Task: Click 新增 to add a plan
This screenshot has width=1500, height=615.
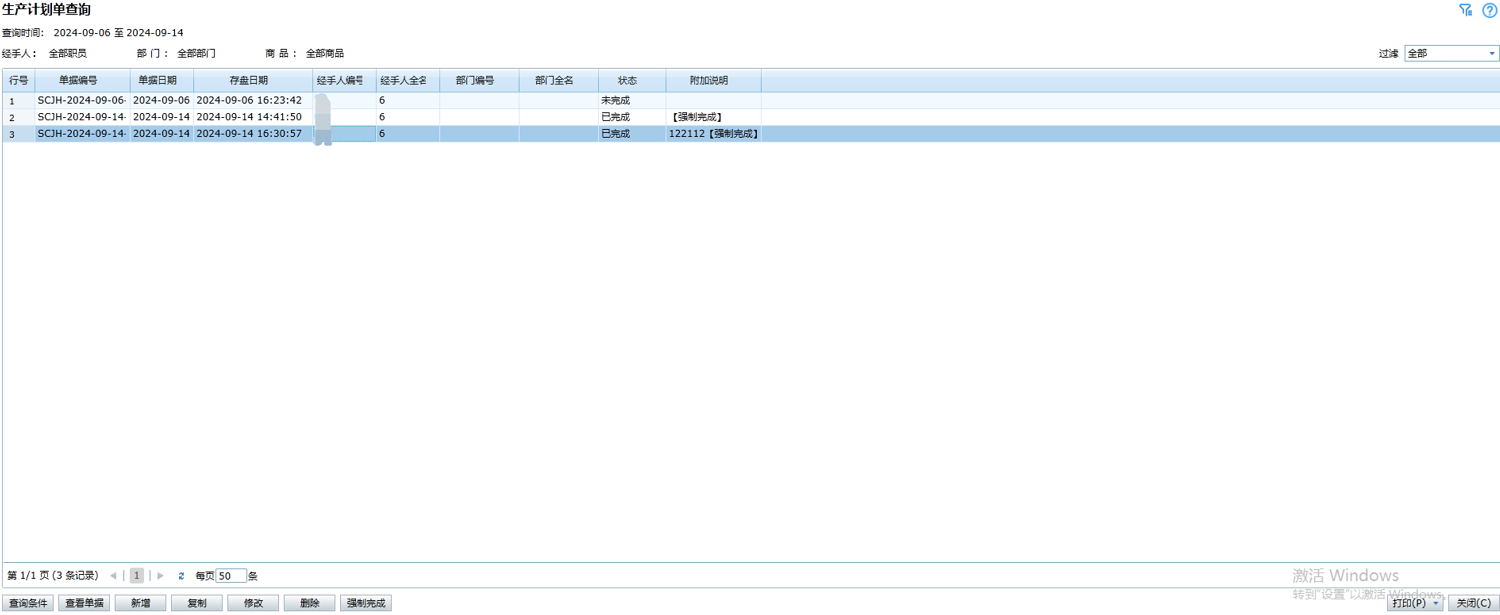Action: 140,603
